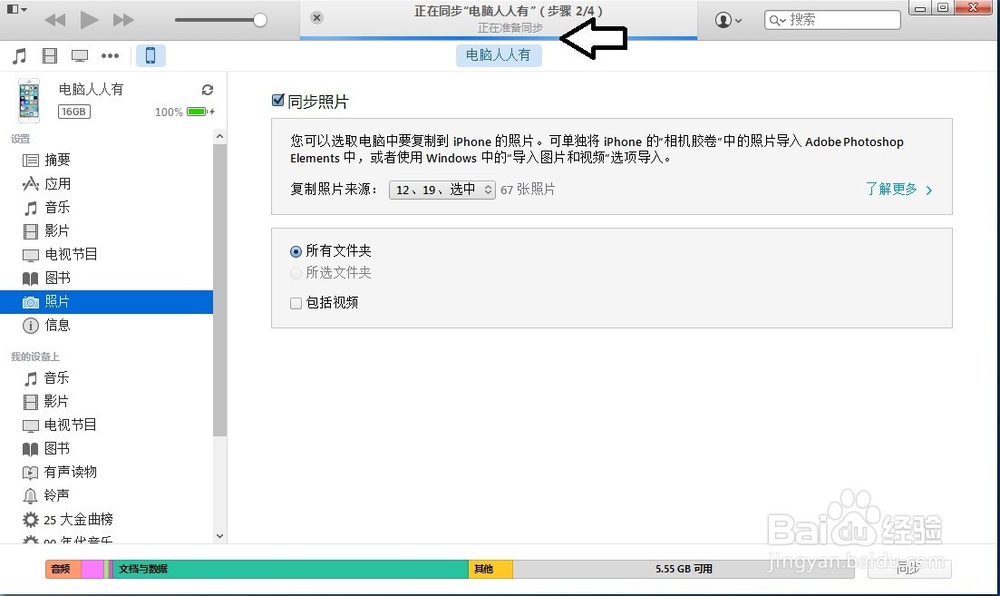Click the sync refresh icon next to the device name
Image resolution: width=1000 pixels, height=596 pixels.
click(208, 89)
